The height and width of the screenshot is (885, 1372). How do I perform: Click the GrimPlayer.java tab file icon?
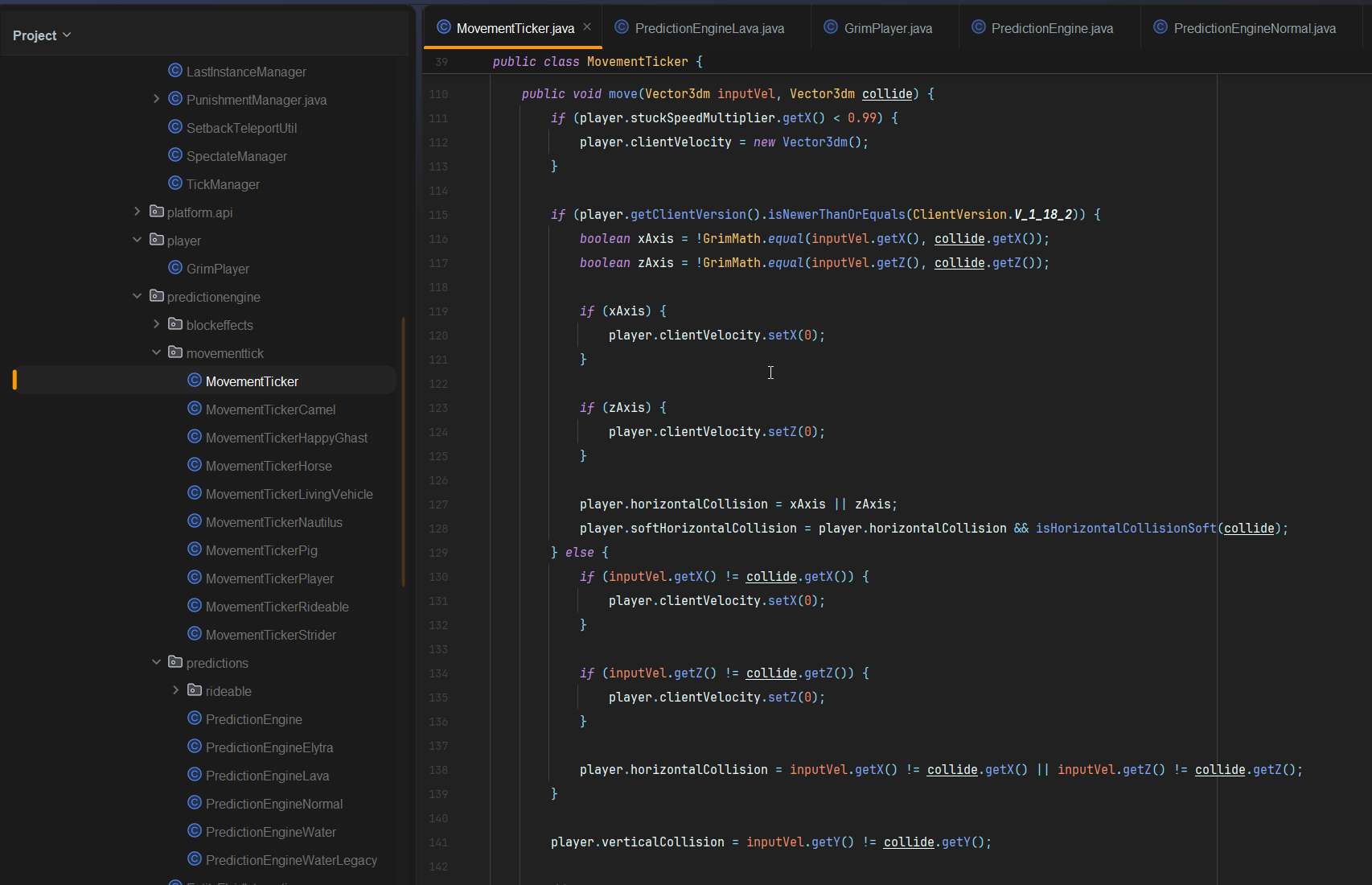pyautogui.click(x=831, y=27)
